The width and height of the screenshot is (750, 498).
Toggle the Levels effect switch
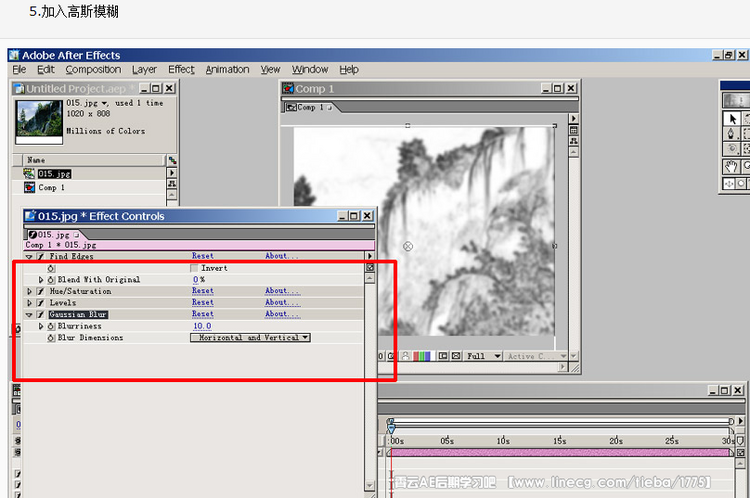click(41, 303)
